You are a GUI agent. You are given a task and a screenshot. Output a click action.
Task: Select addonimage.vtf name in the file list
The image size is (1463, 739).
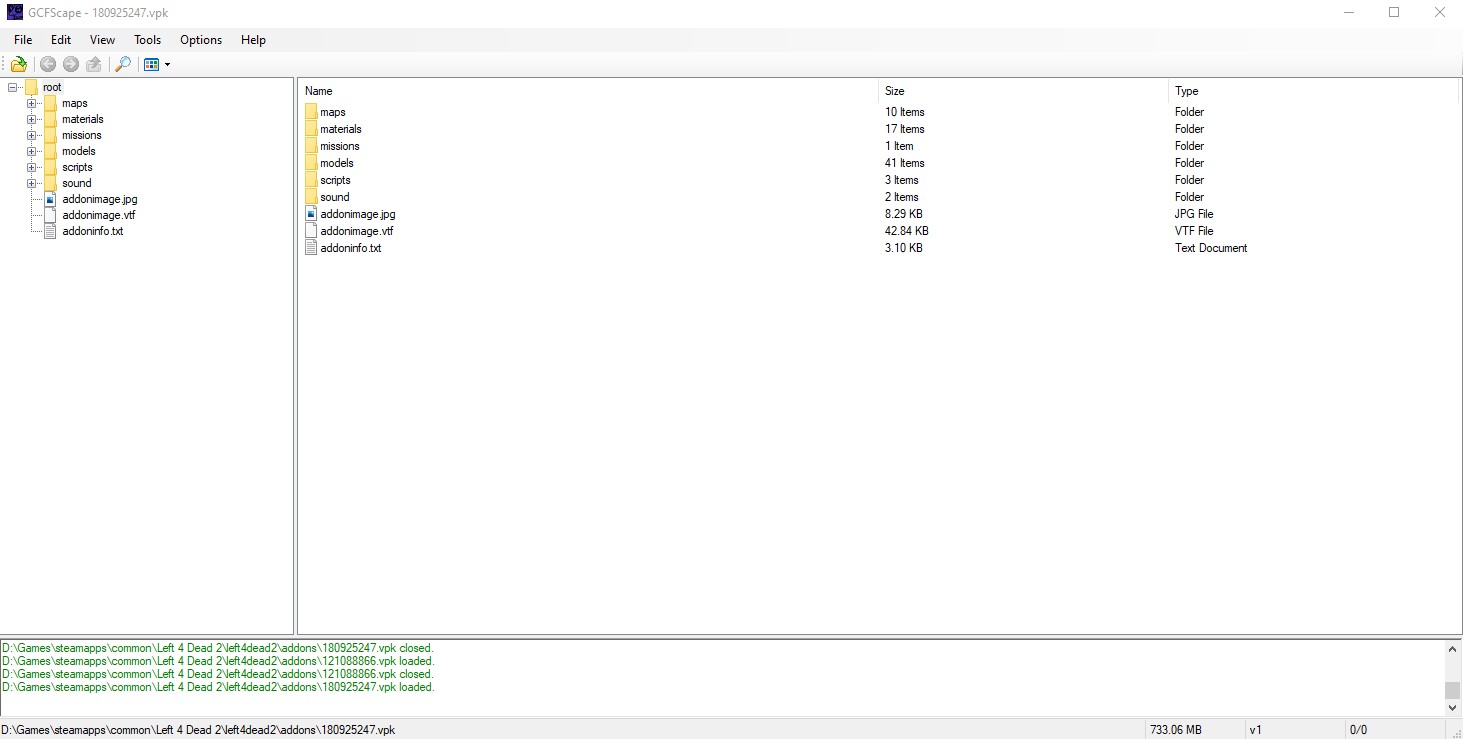tap(356, 231)
